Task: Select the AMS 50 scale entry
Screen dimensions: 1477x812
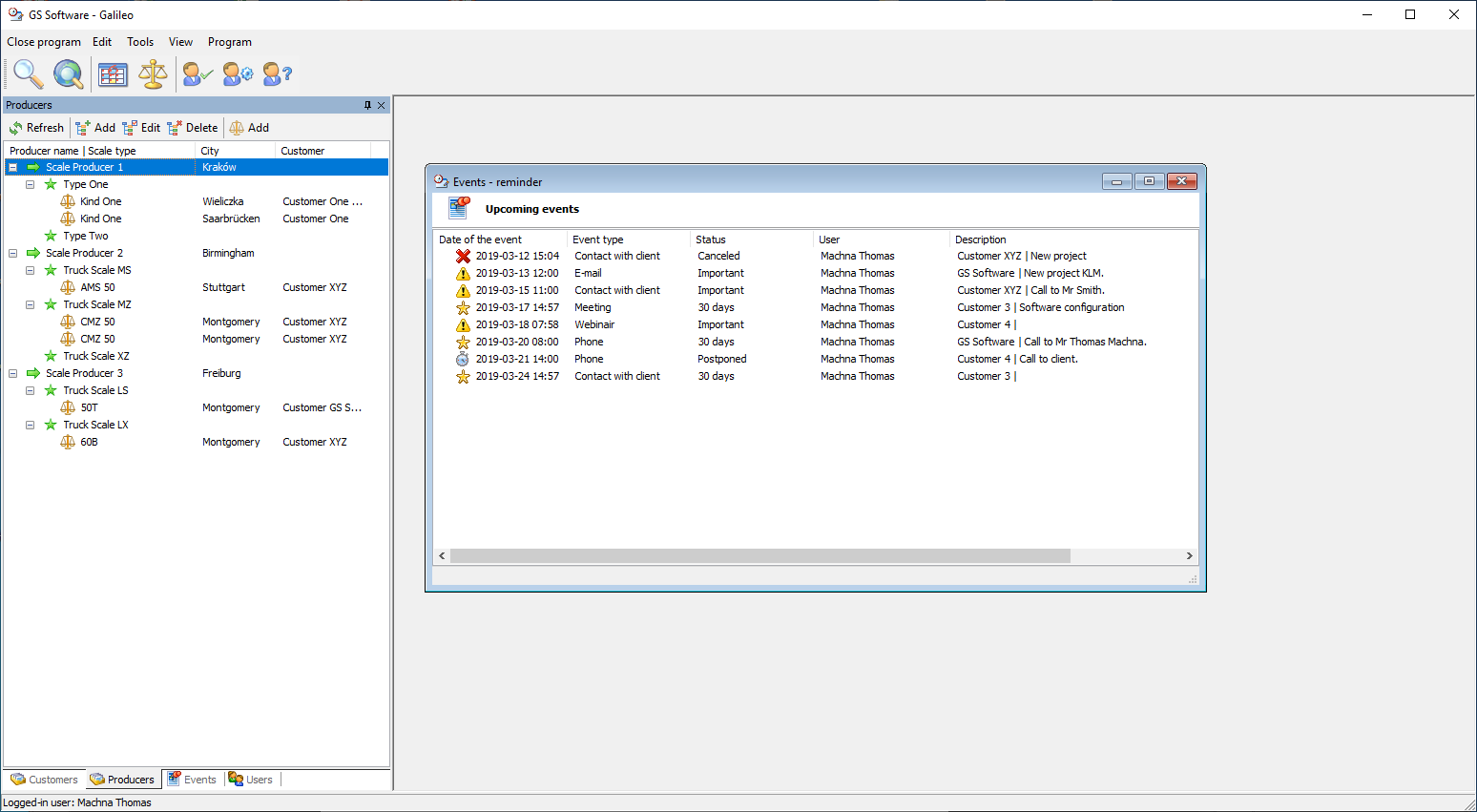Action: [97, 287]
